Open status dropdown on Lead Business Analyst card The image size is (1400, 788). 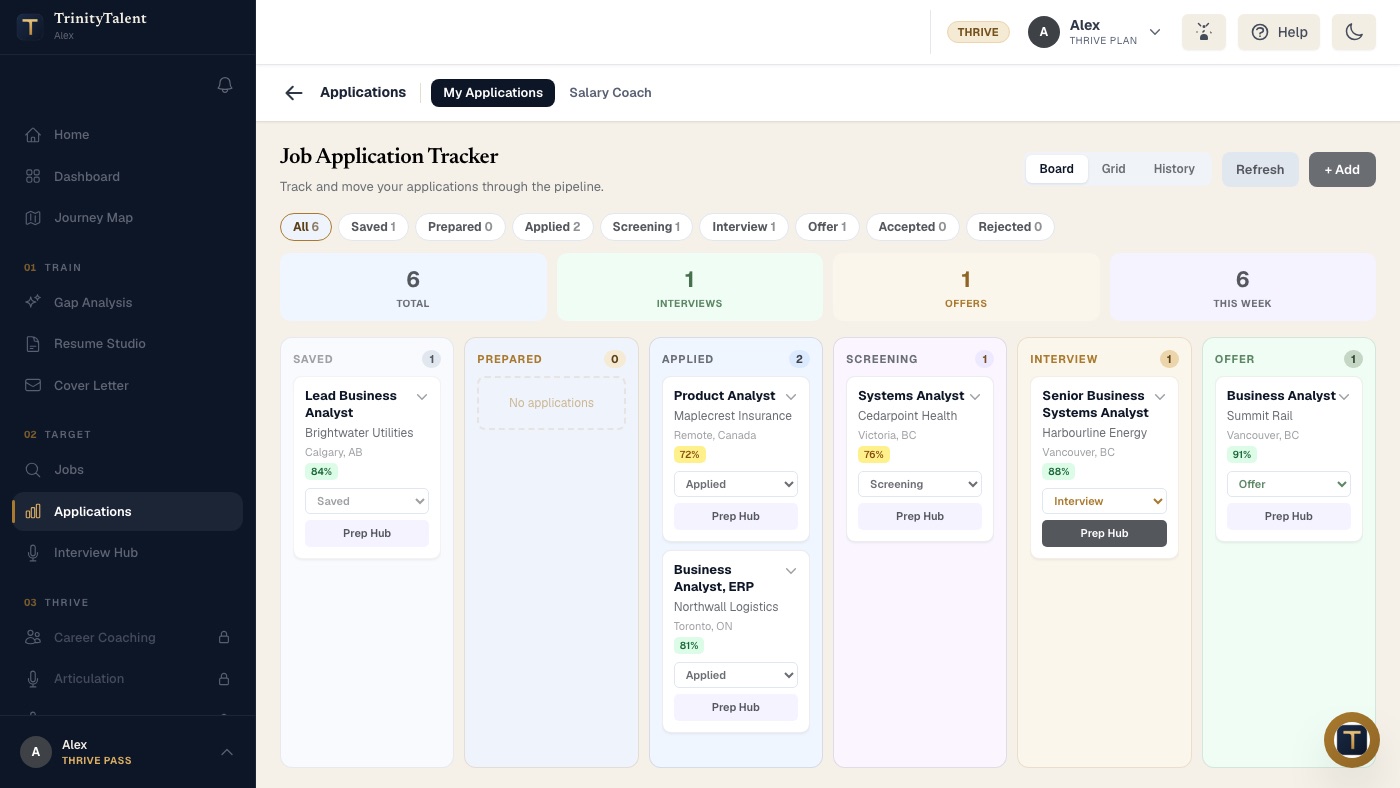point(367,501)
